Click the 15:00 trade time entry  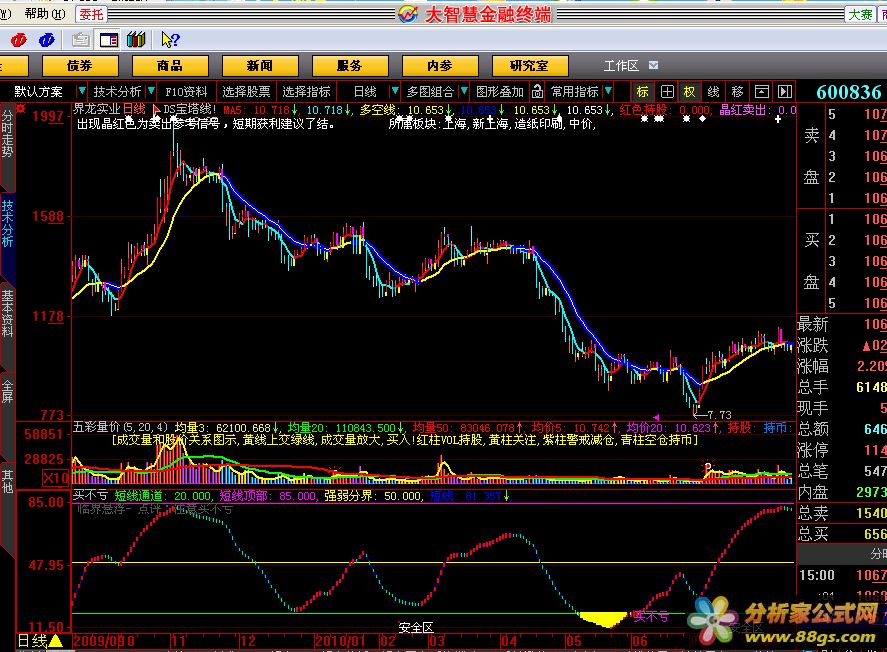[817, 575]
